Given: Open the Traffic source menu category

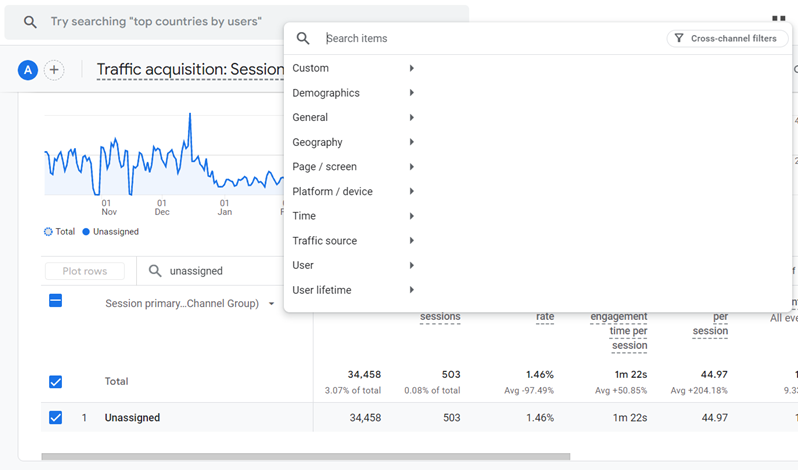Looking at the screenshot, I should point(325,241).
